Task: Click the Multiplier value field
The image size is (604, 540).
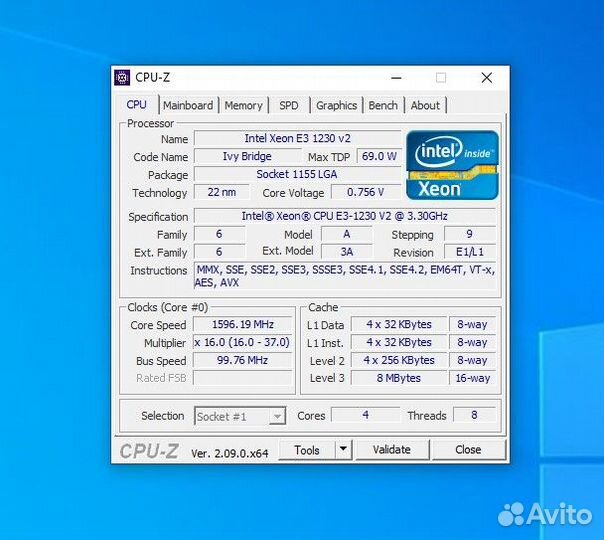Action: coord(242,343)
